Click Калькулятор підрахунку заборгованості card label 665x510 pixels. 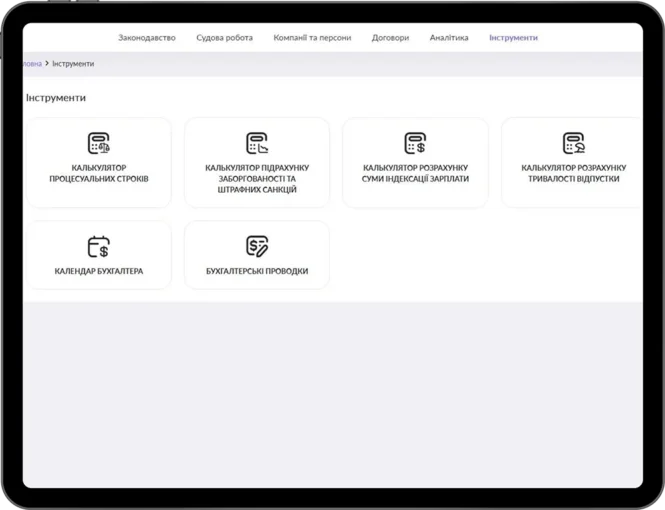coord(257,179)
